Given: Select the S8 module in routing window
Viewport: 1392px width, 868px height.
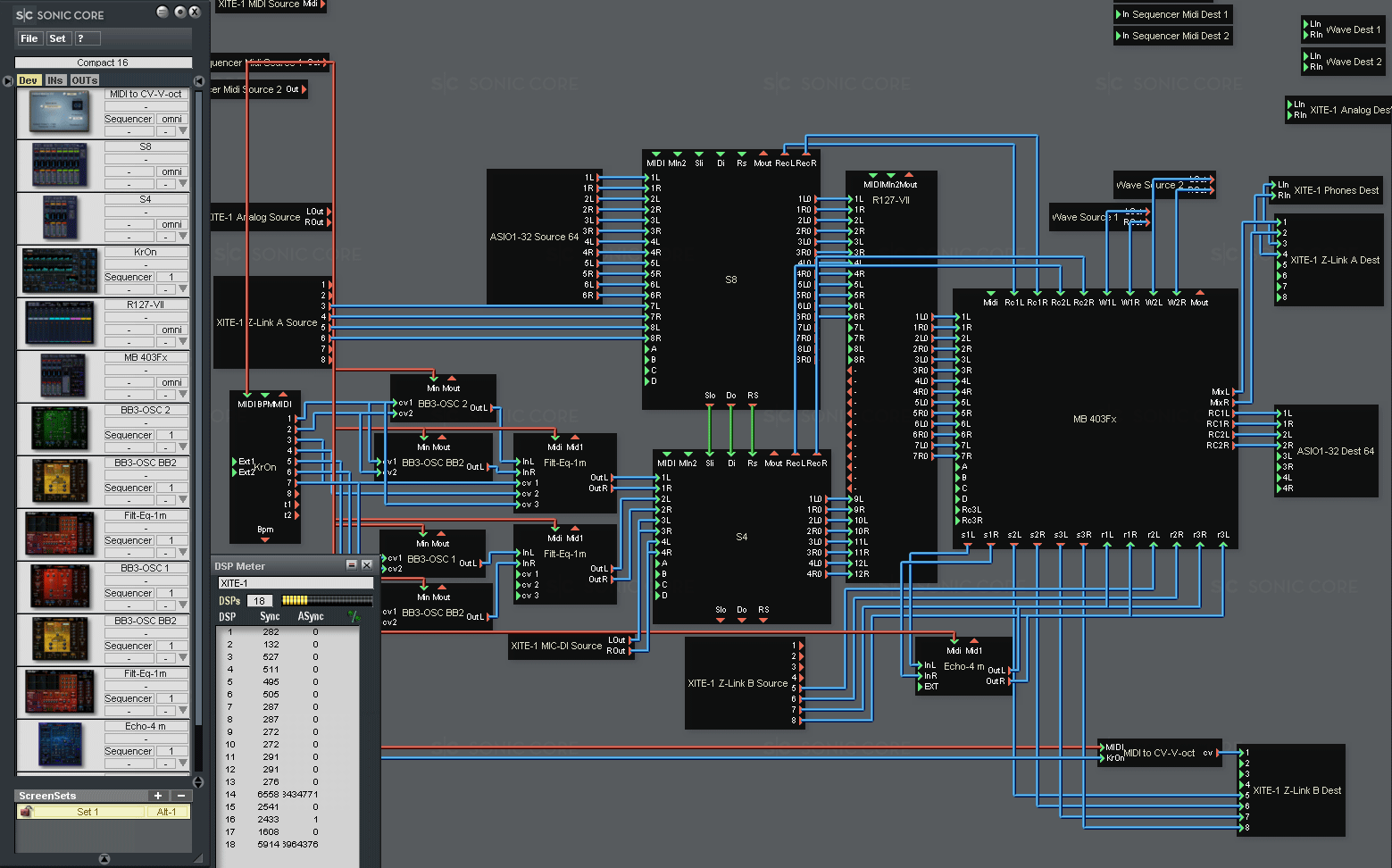Looking at the screenshot, I should [x=730, y=280].
